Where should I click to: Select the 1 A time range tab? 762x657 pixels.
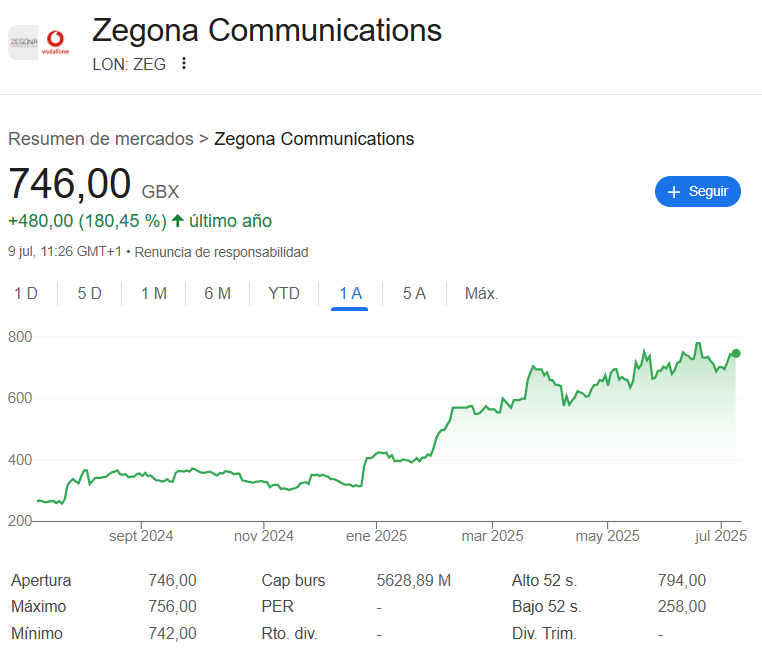point(350,293)
